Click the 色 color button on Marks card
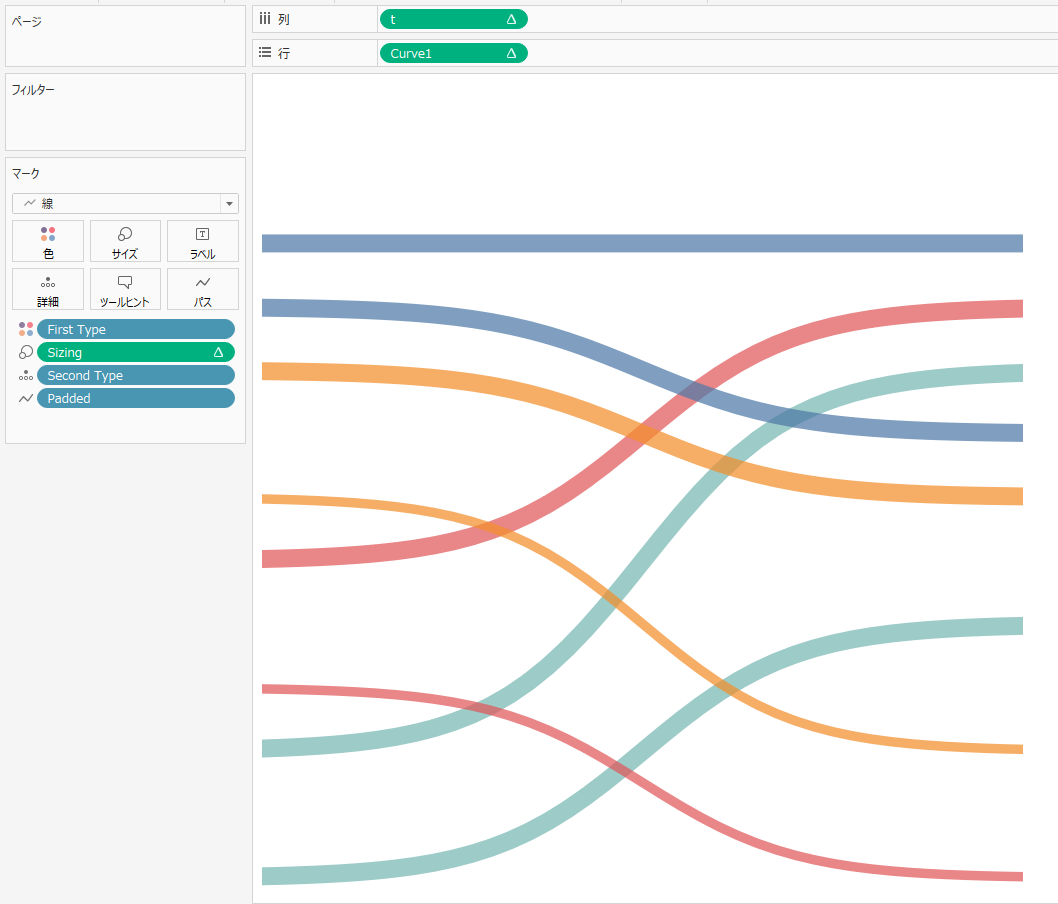The image size is (1058, 904). (x=48, y=241)
